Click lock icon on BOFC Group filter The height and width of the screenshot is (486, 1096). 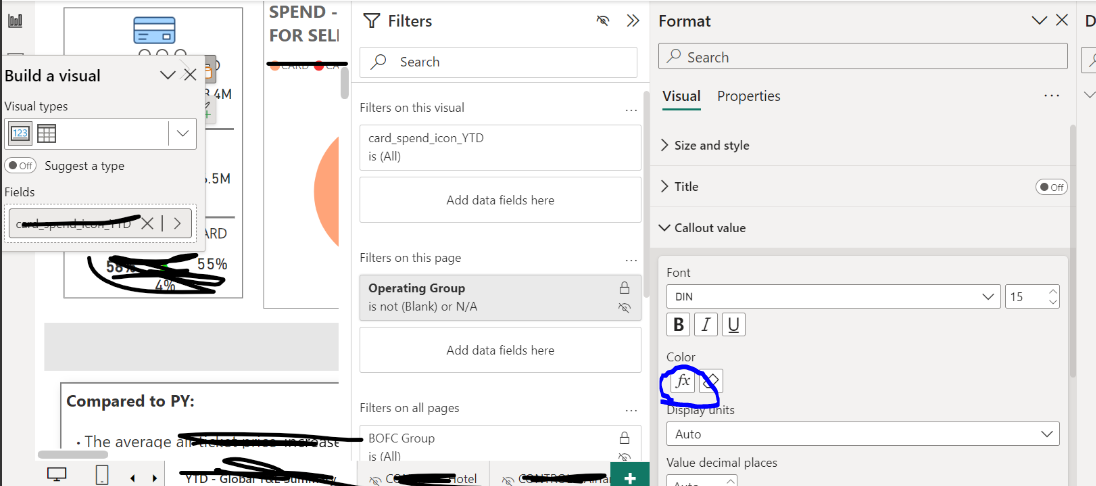[625, 438]
